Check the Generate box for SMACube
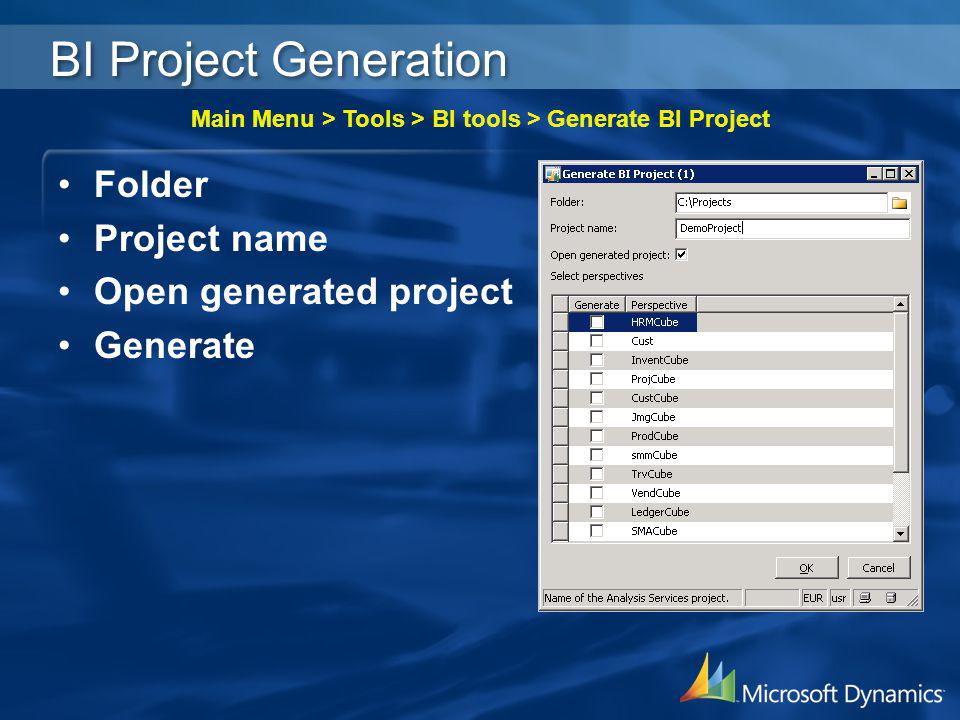Screen dimensions: 960x720 [597, 531]
